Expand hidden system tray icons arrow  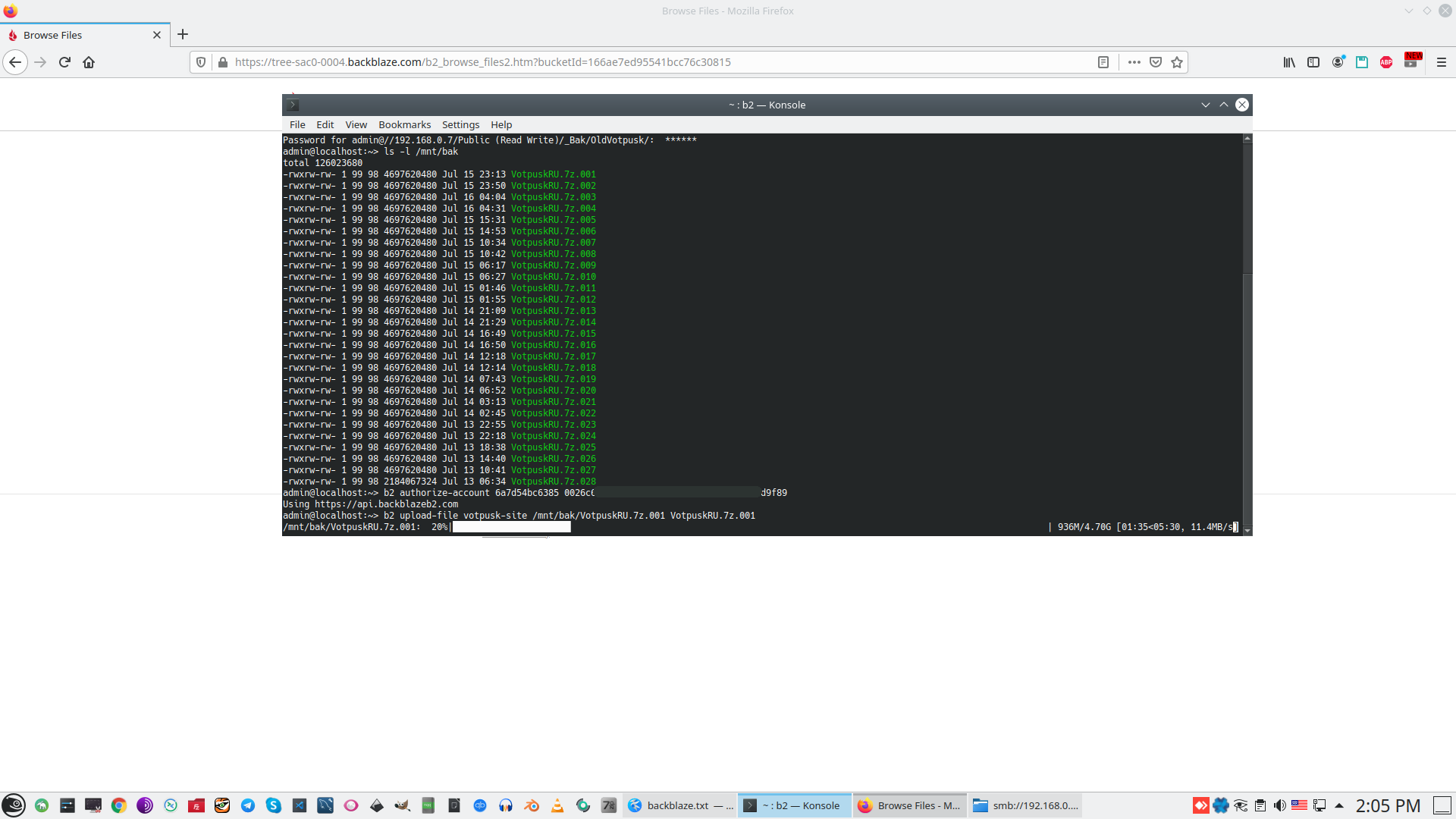pyautogui.click(x=1339, y=805)
